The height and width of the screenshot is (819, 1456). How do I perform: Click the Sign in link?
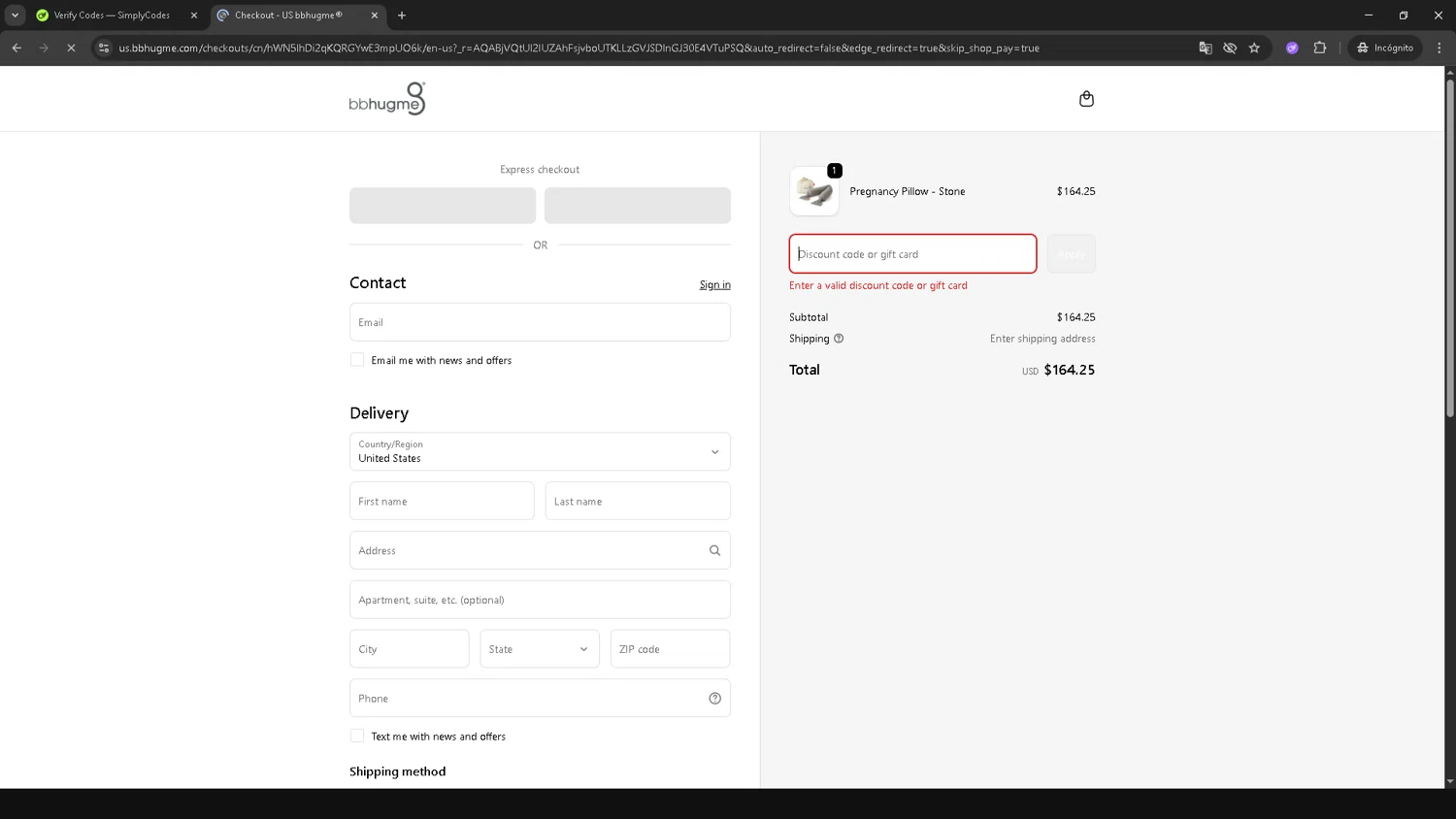pyautogui.click(x=715, y=285)
